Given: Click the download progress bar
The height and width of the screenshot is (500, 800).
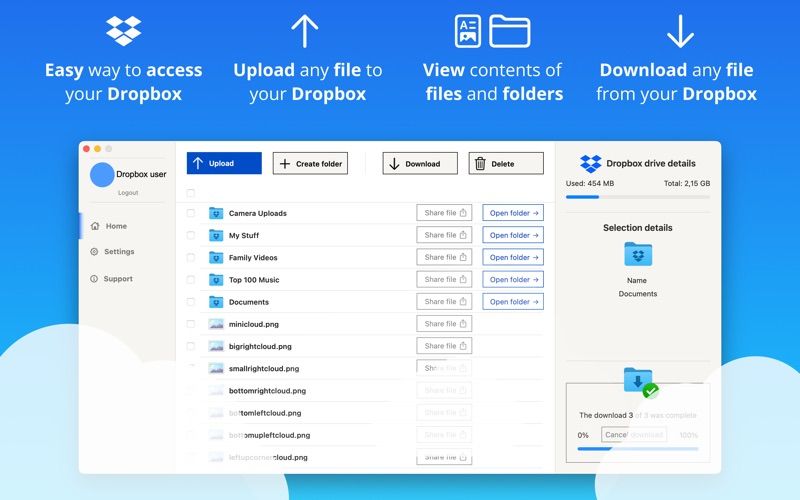Looking at the screenshot, I should click(638, 449).
